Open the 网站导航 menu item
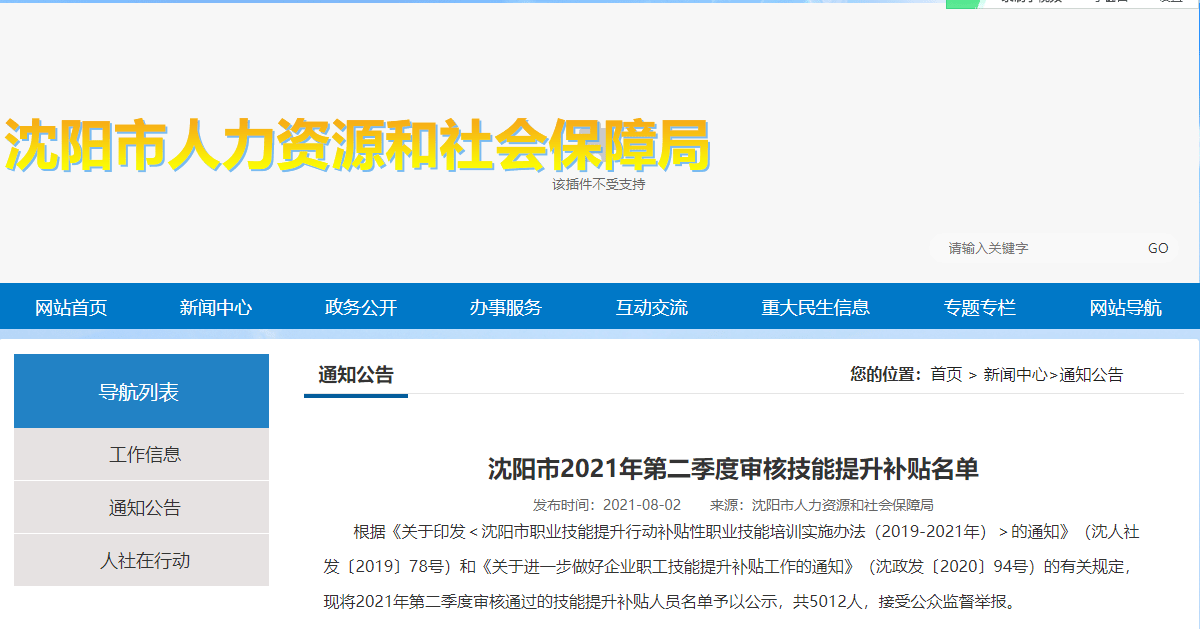 (1126, 308)
